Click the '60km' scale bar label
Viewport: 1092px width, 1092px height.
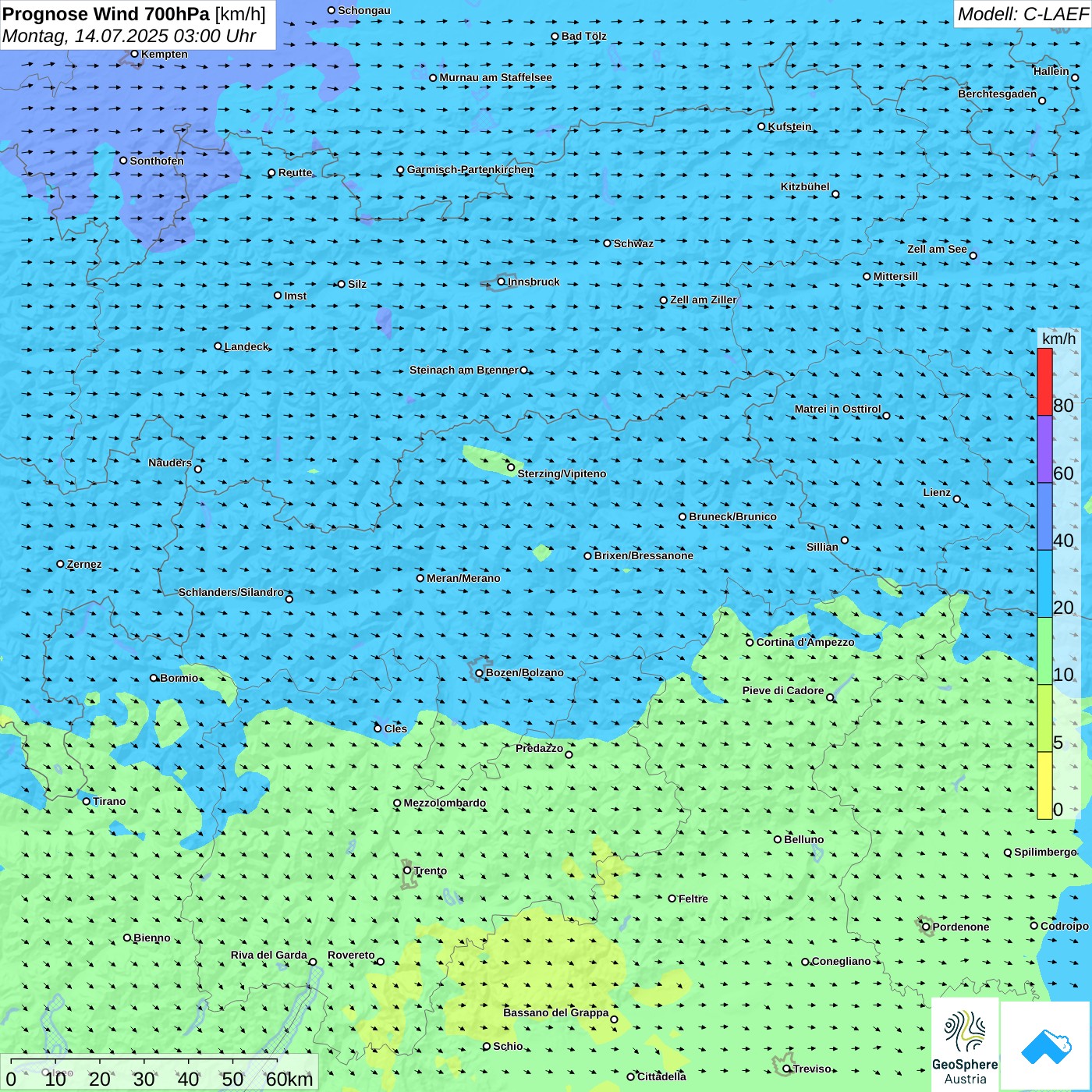[x=289, y=1079]
